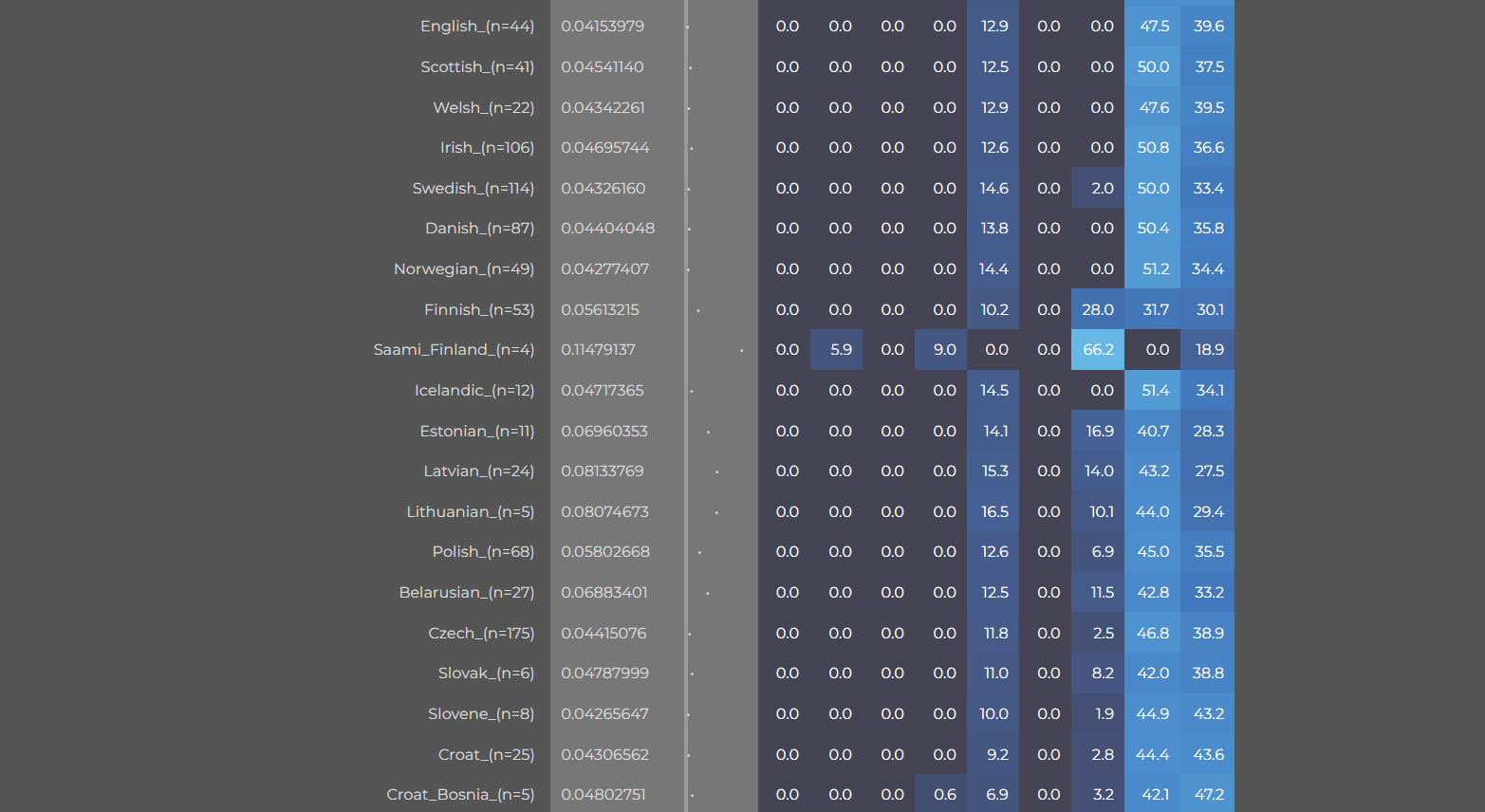Screen dimensions: 1485x812
Task: Select the Danish_(n=87) row label
Action: pos(480,229)
